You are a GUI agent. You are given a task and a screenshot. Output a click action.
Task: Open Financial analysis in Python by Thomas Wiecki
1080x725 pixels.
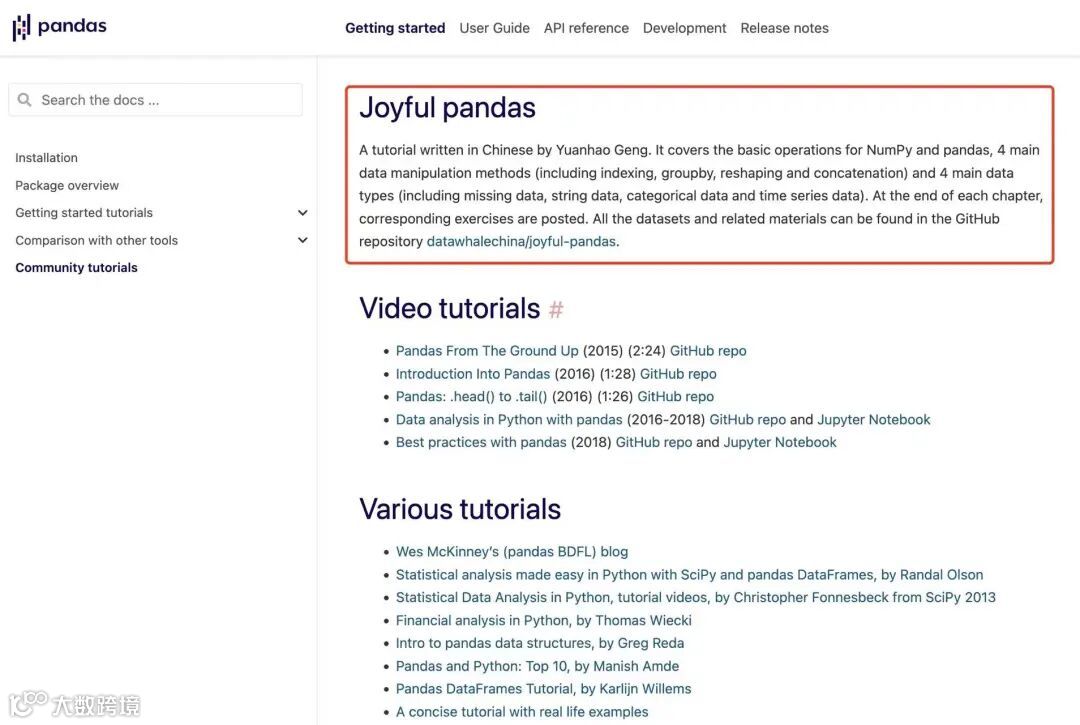click(x=543, y=621)
